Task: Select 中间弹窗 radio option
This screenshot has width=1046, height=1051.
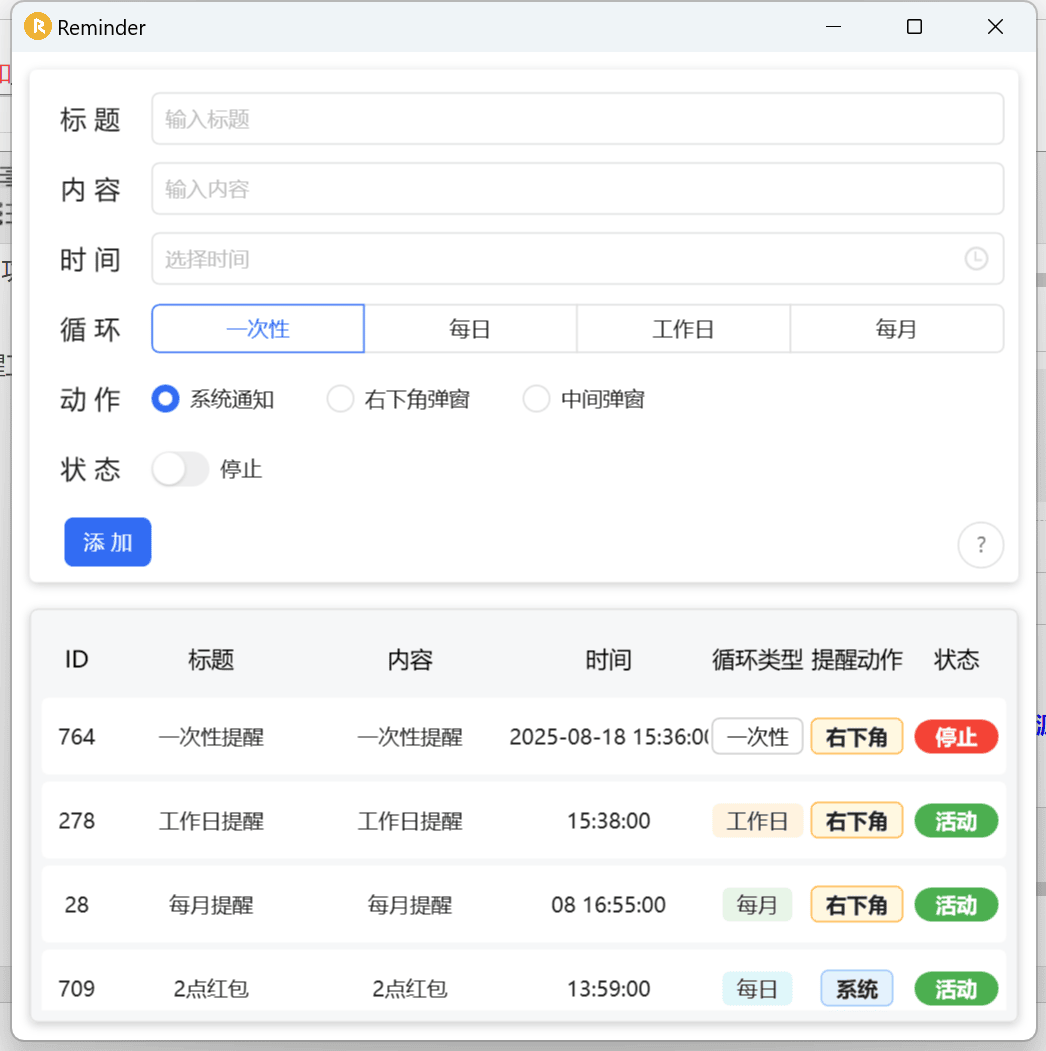Action: (537, 399)
